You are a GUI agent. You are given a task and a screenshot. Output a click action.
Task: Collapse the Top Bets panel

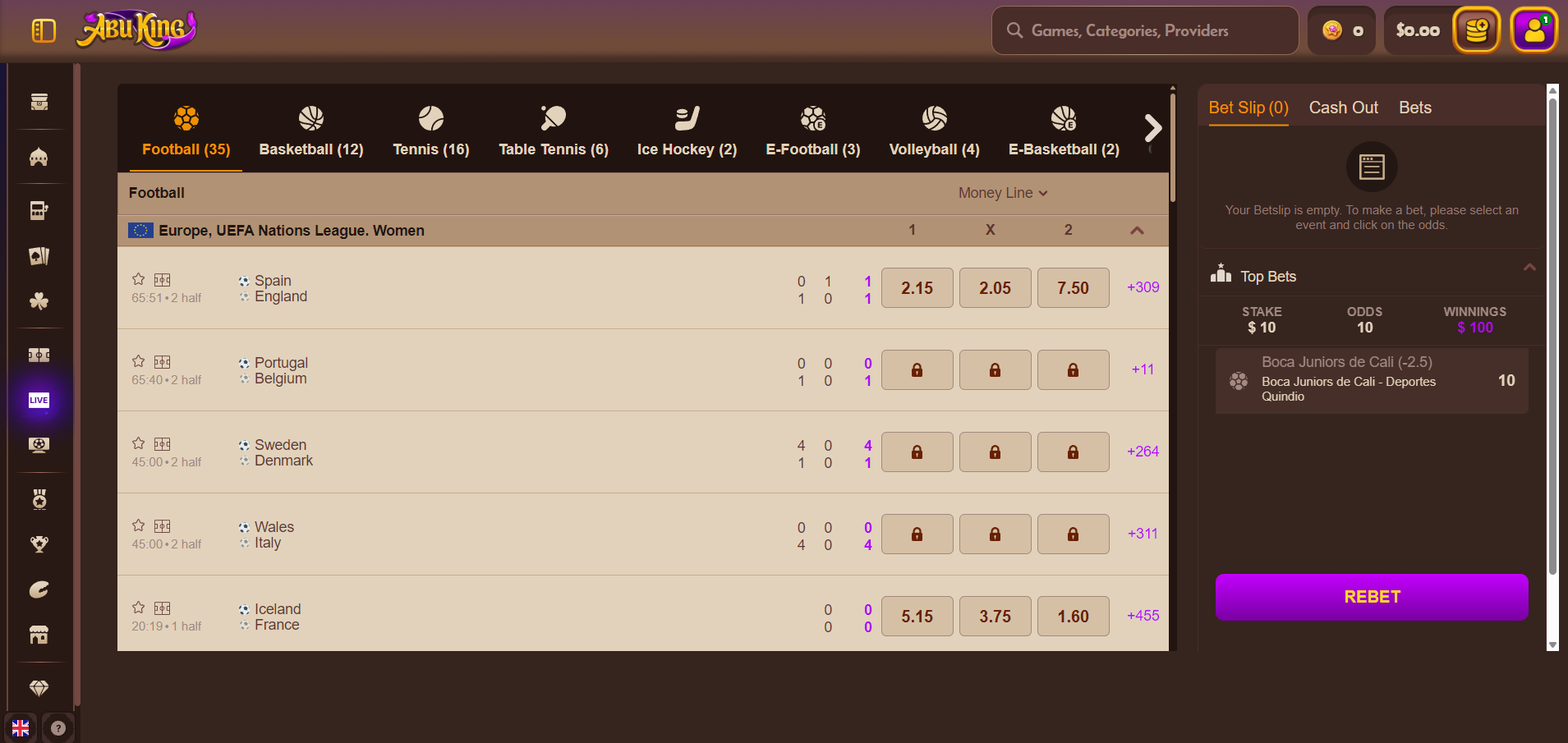click(1529, 268)
